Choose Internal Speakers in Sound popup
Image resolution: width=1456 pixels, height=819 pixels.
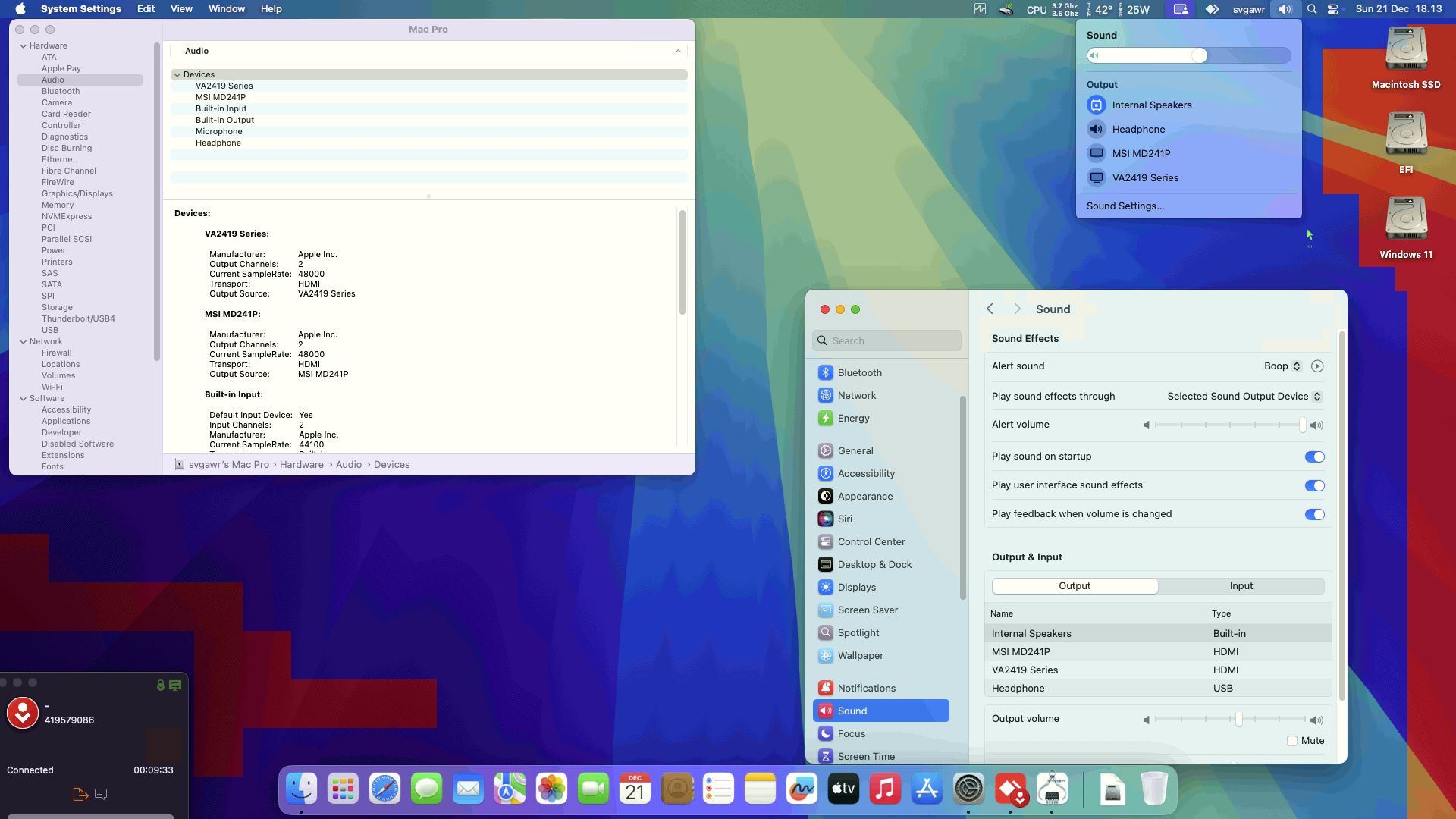point(1188,105)
